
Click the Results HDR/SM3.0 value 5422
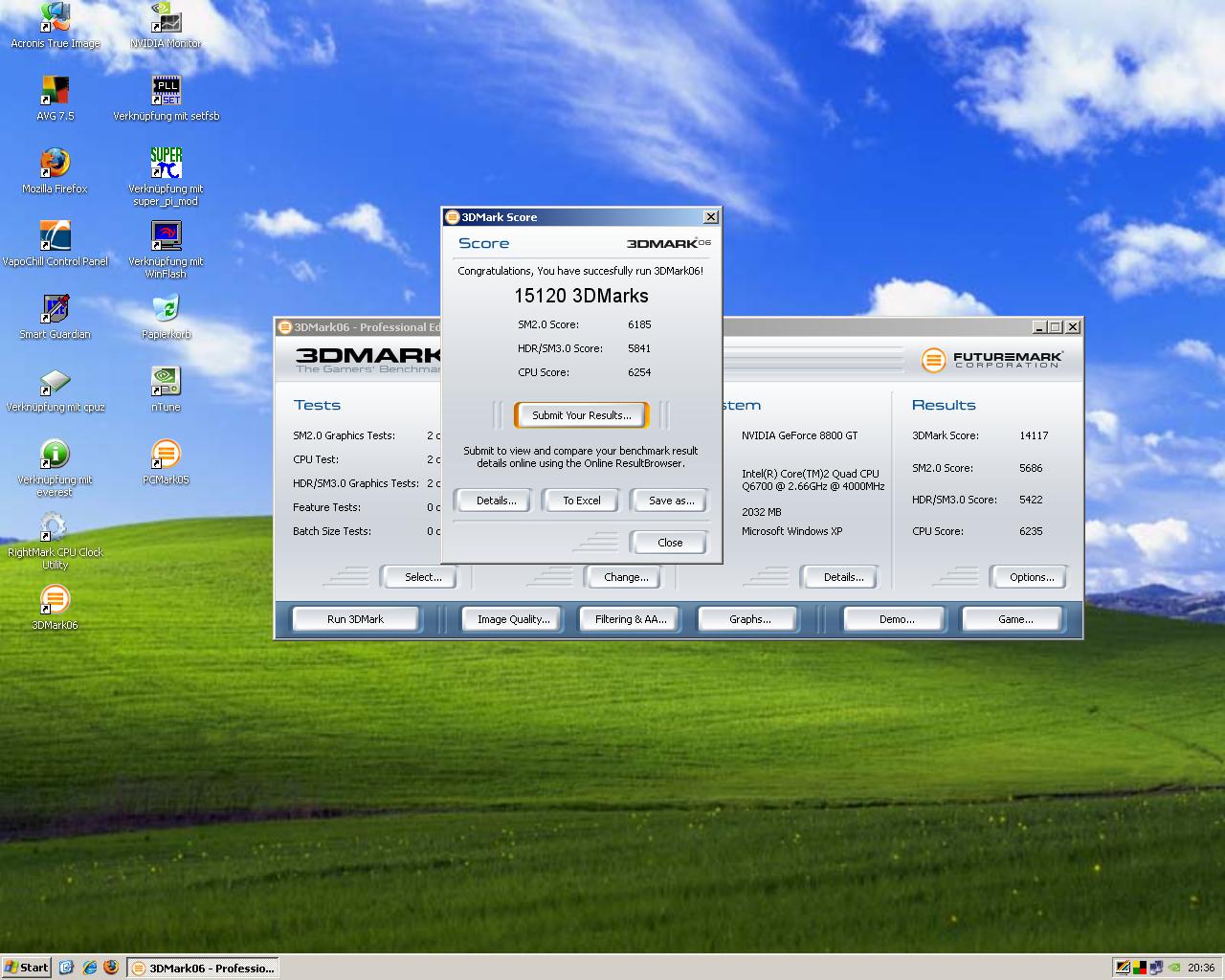[x=1031, y=500]
